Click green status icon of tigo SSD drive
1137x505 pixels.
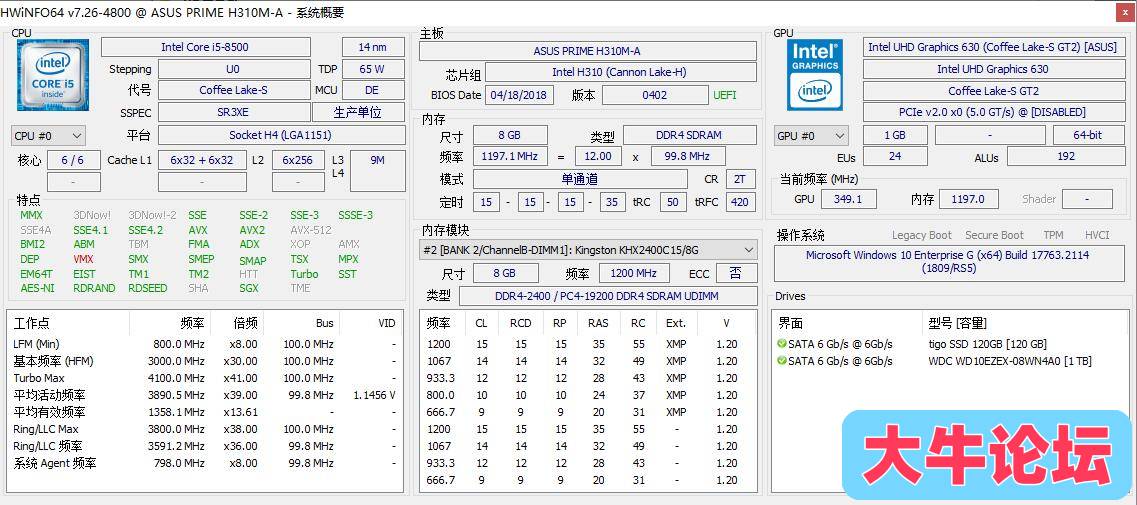click(x=781, y=344)
